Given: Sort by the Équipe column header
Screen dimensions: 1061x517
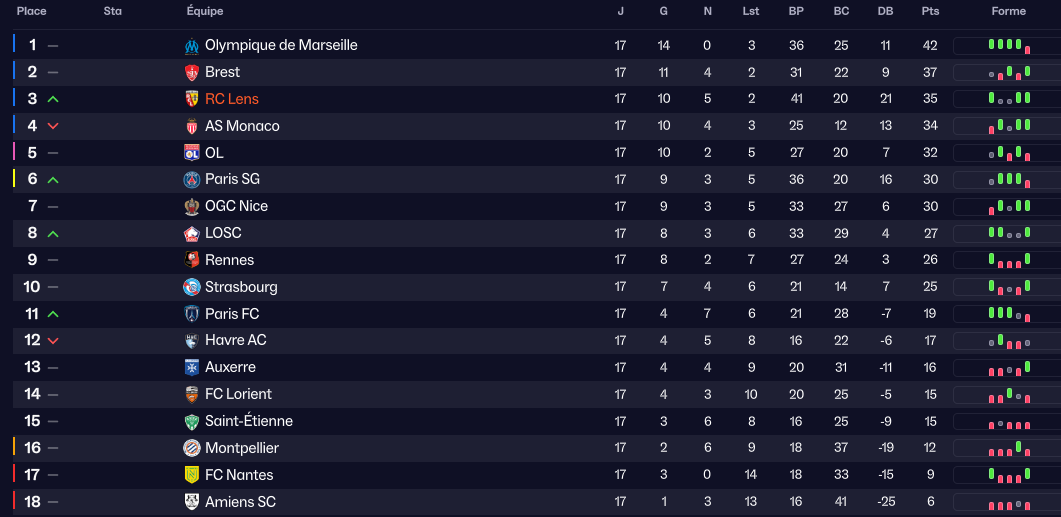Looking at the screenshot, I should click(x=205, y=11).
